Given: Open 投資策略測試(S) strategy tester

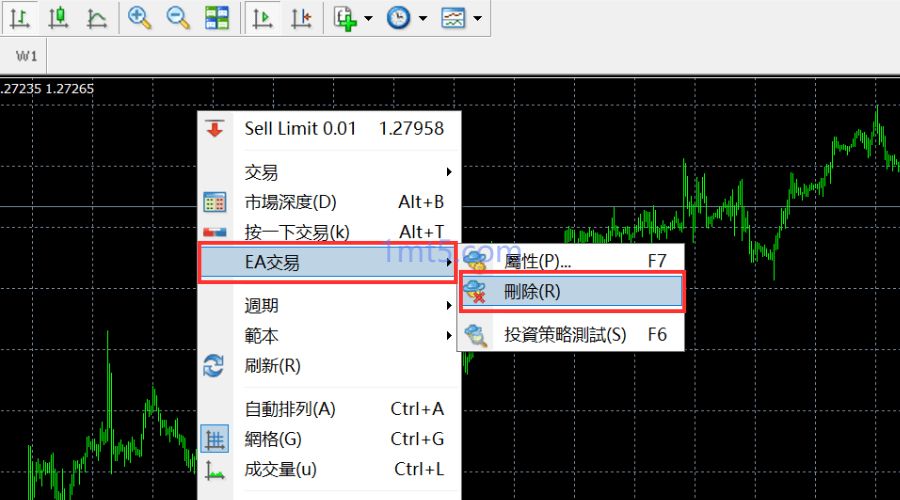Looking at the screenshot, I should [571, 334].
